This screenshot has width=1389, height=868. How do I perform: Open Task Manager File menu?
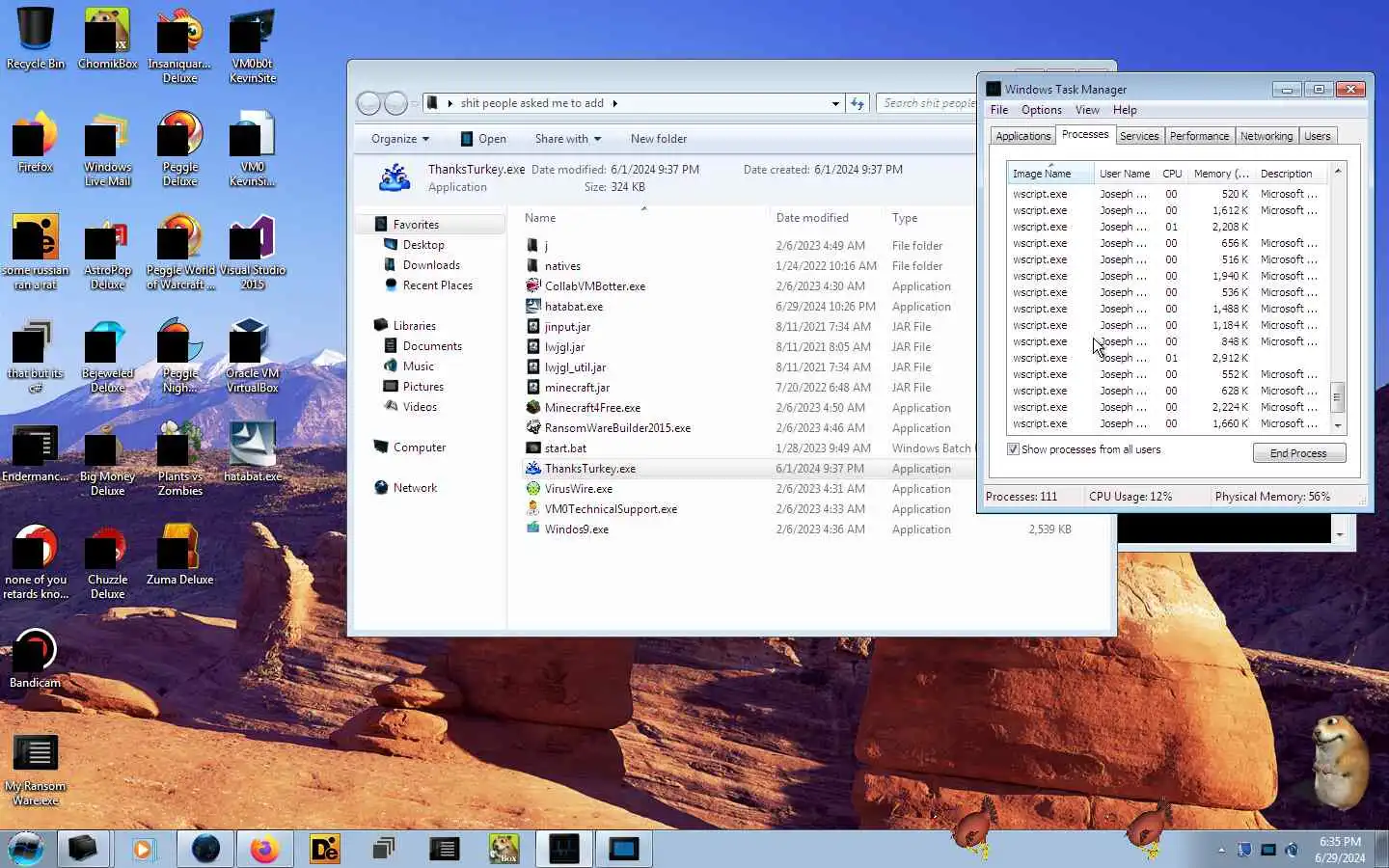[999, 110]
